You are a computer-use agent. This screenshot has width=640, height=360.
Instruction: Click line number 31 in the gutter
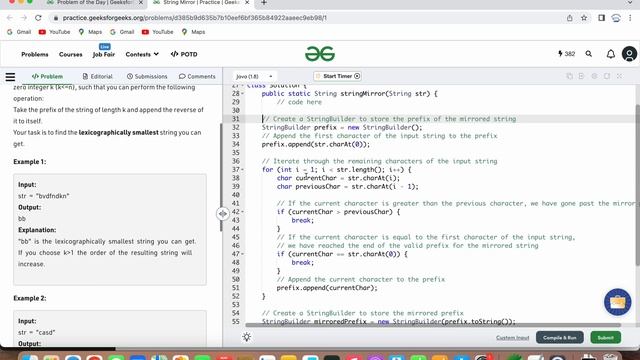click(236, 119)
